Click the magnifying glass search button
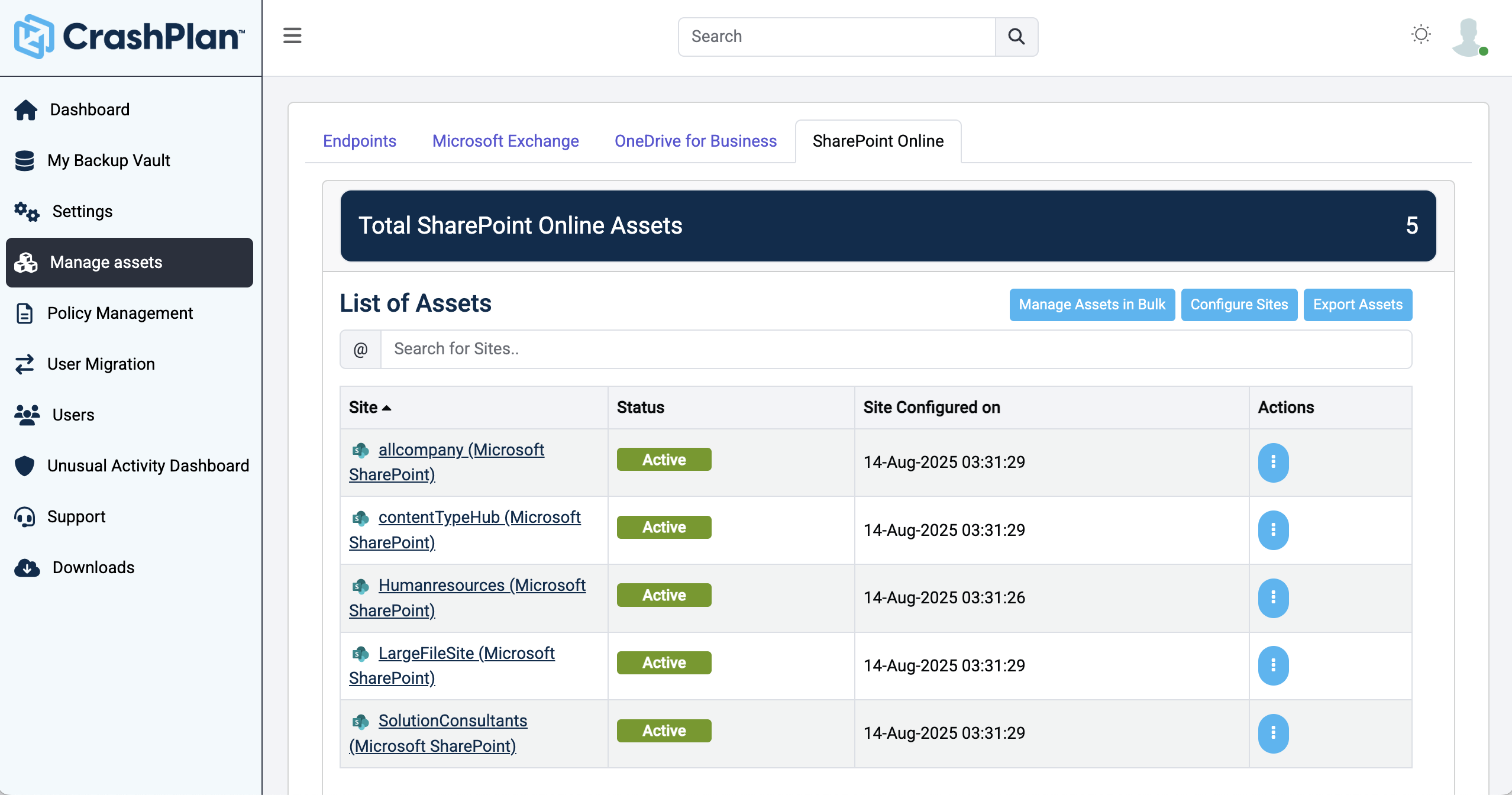Screen dimensions: 1512x795 (x=1016, y=37)
